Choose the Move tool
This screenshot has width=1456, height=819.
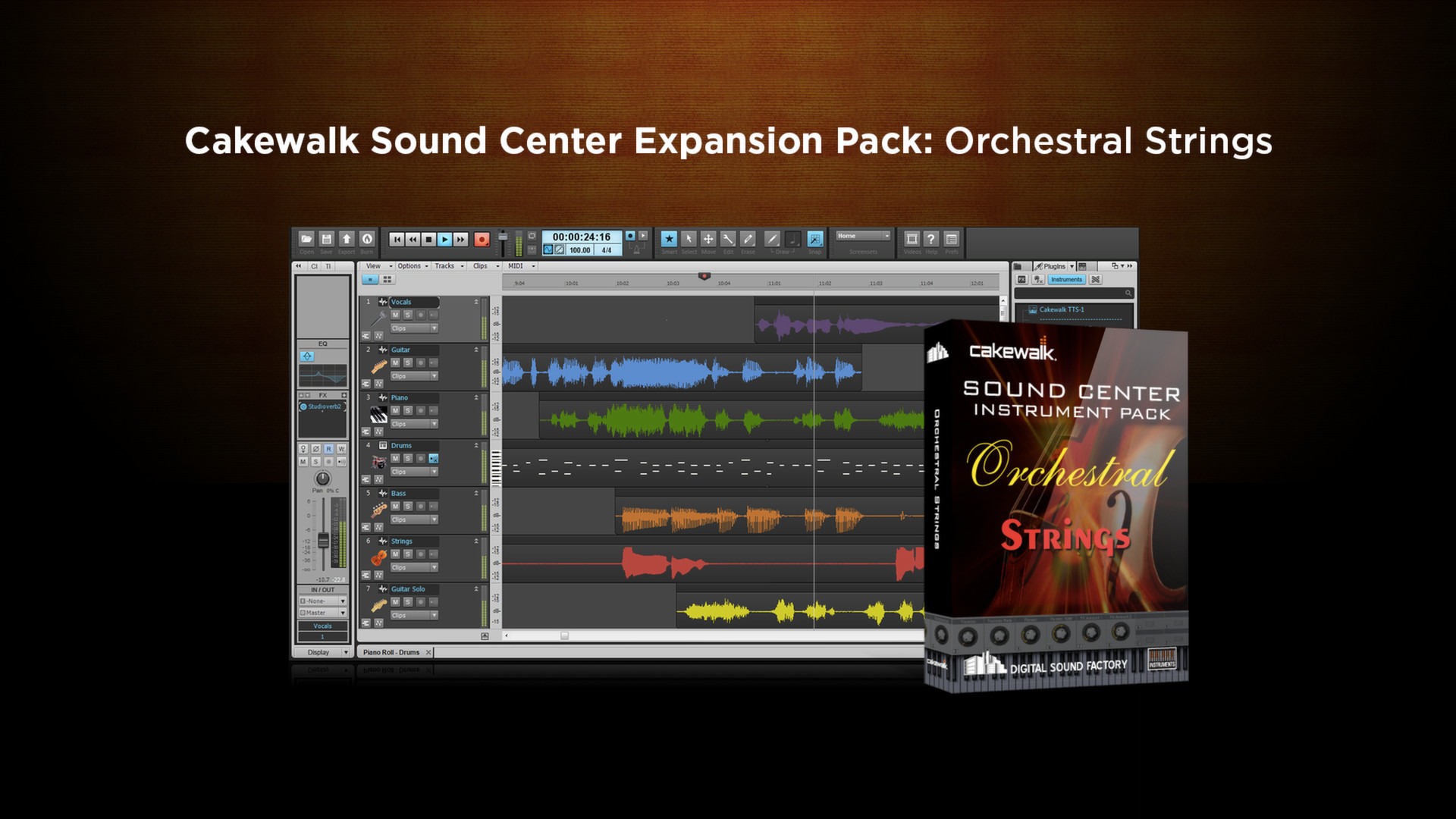click(x=708, y=239)
